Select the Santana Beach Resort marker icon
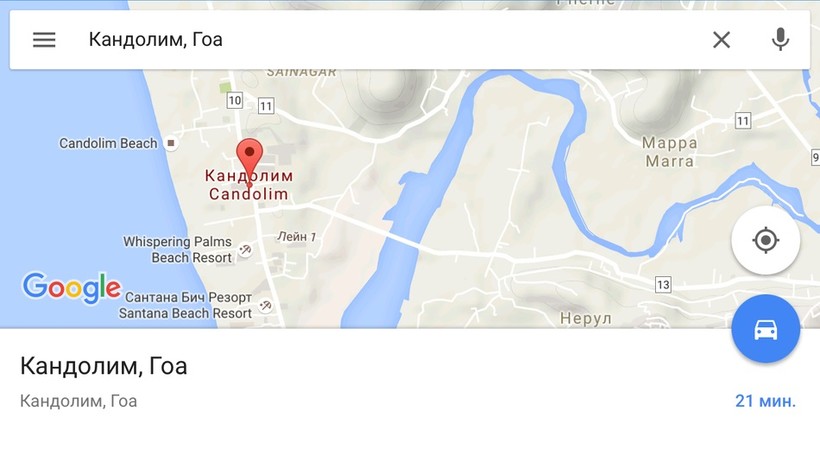This screenshot has height=461, width=820. [x=265, y=305]
